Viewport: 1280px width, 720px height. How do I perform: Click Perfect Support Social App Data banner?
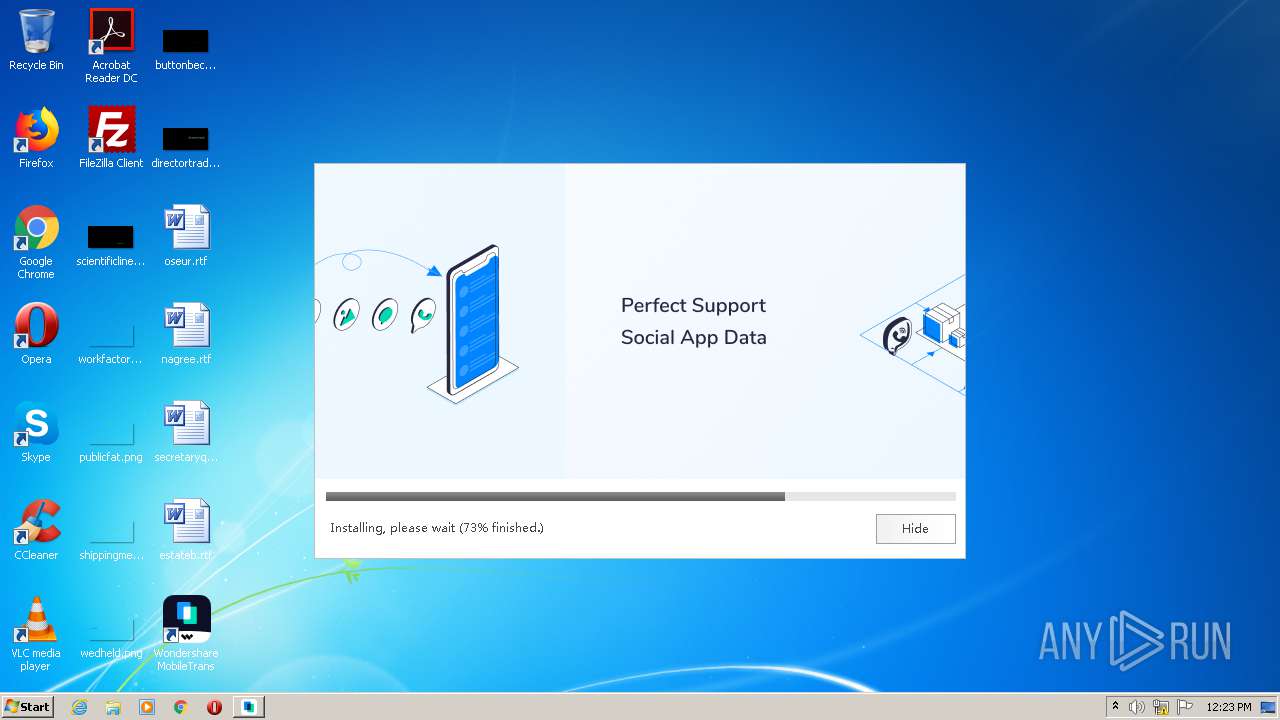coord(693,321)
